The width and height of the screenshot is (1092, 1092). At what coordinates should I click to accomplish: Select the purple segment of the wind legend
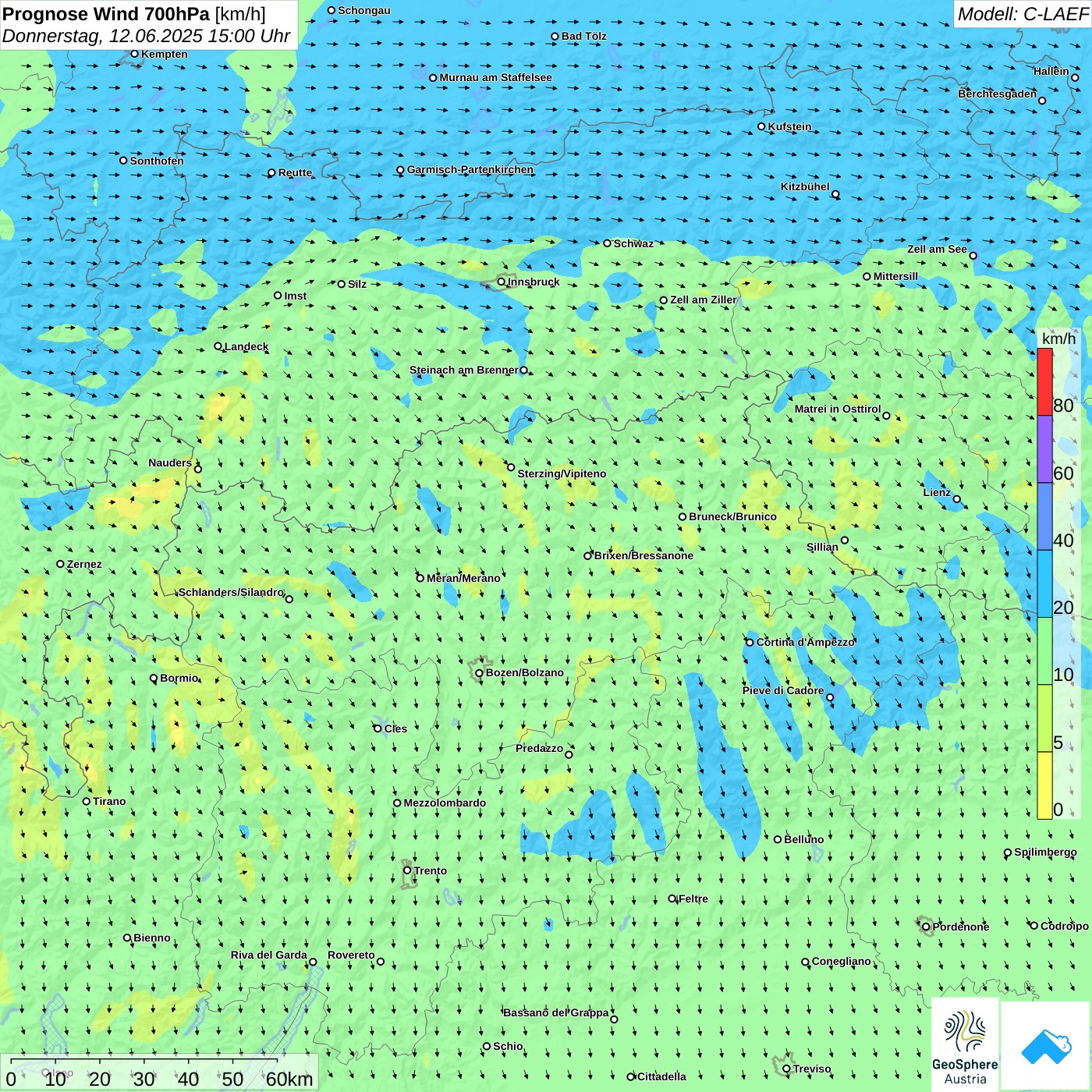point(1044,449)
